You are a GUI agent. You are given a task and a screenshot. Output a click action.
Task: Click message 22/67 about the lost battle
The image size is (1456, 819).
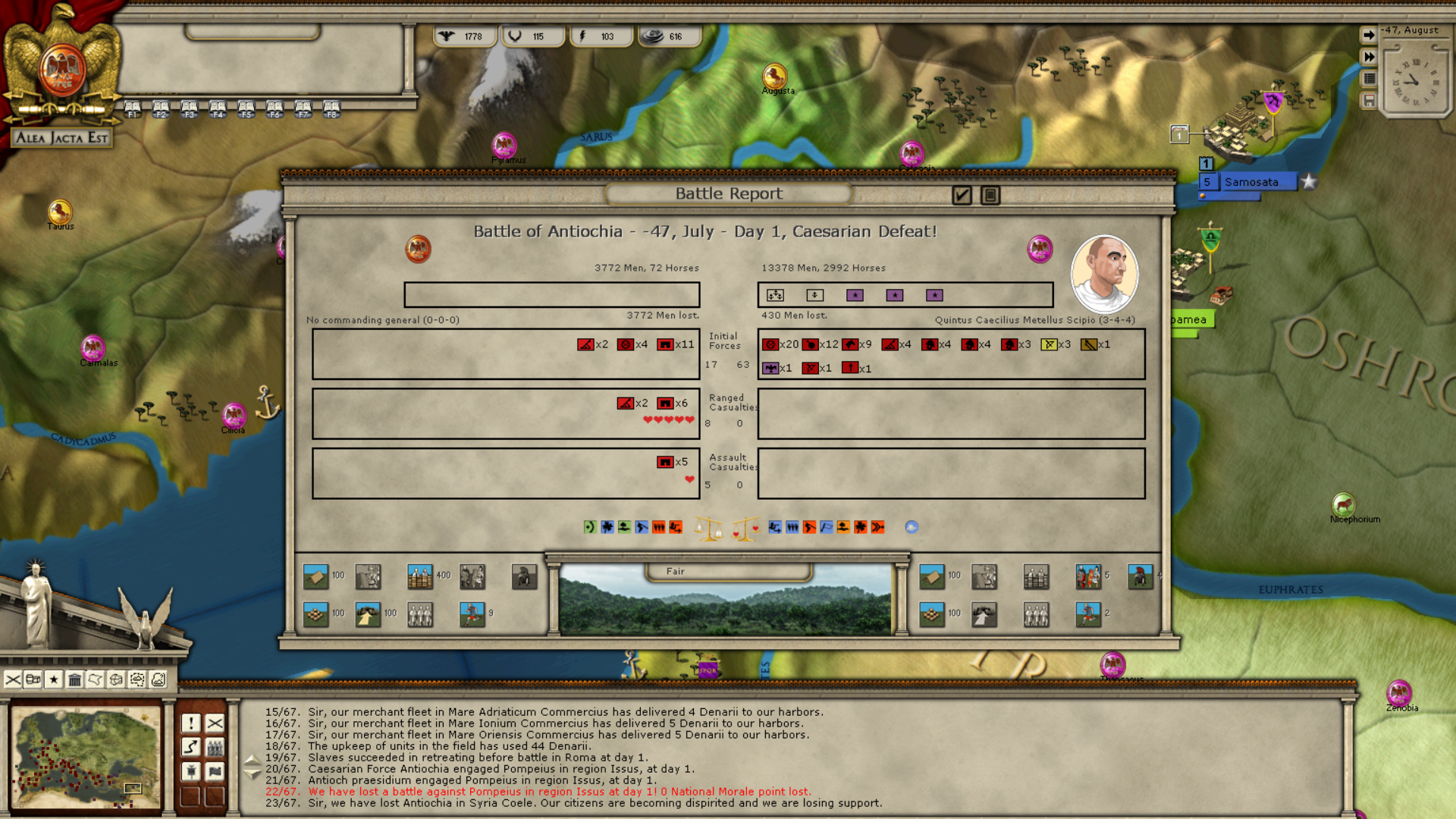(538, 792)
